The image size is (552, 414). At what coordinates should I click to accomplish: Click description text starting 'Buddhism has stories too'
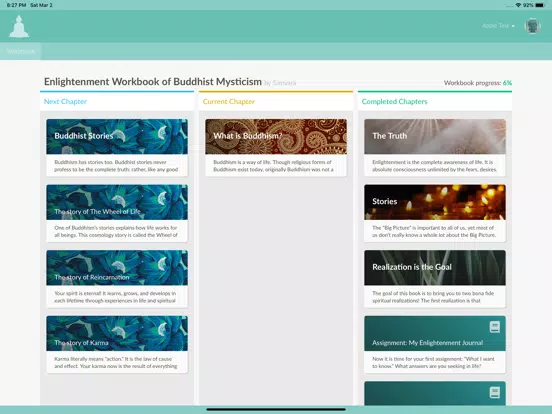tap(116, 166)
